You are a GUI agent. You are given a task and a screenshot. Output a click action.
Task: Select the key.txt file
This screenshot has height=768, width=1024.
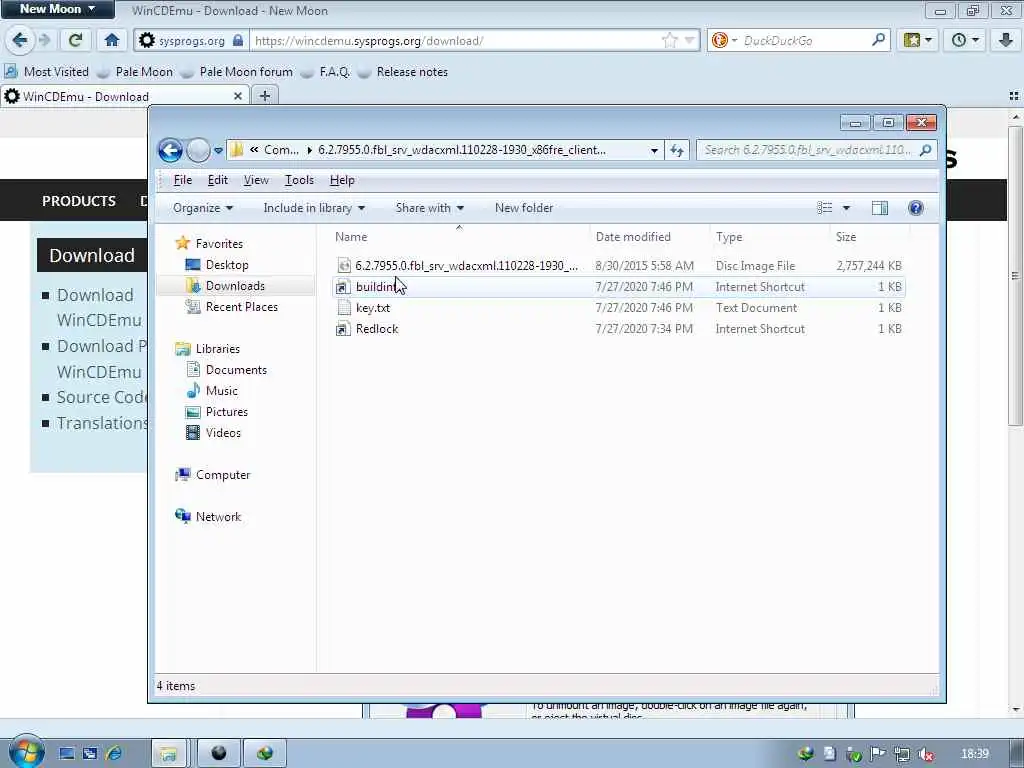tap(373, 308)
